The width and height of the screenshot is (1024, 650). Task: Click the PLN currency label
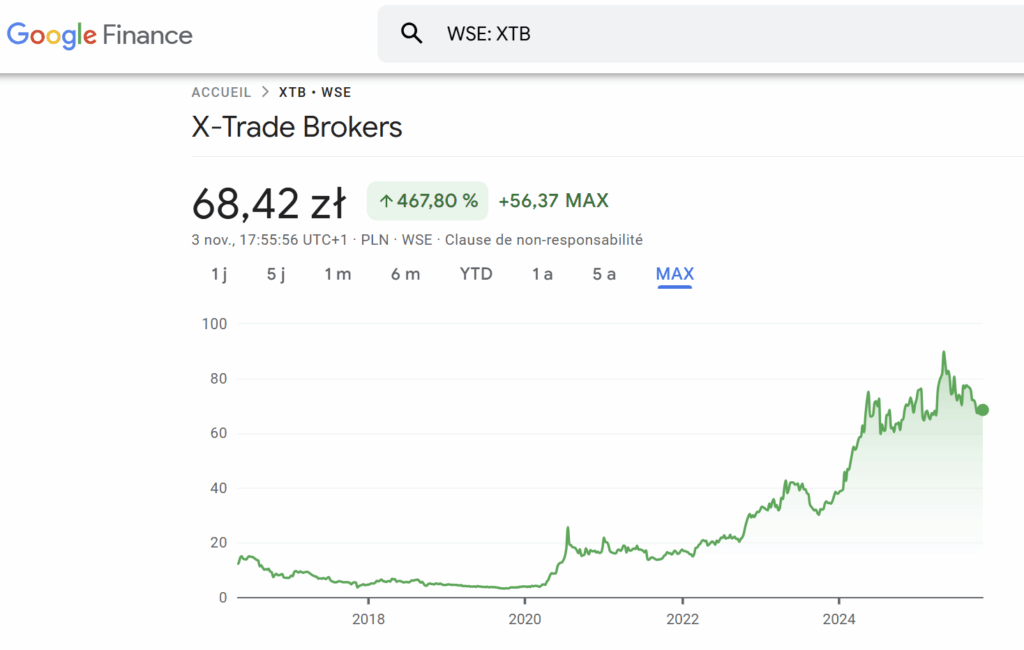[x=375, y=240]
